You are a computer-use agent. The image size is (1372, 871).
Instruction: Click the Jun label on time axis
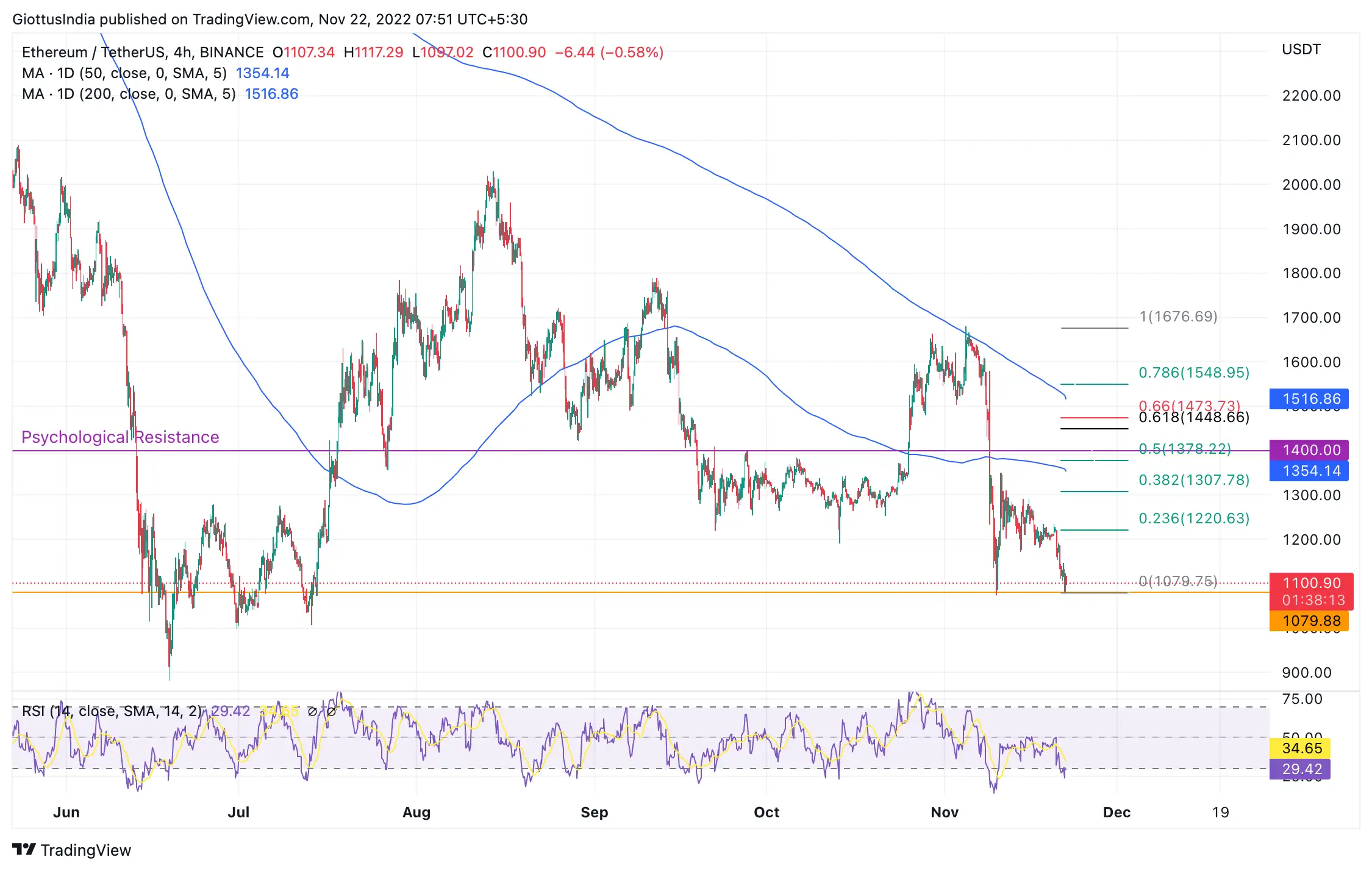click(x=66, y=812)
